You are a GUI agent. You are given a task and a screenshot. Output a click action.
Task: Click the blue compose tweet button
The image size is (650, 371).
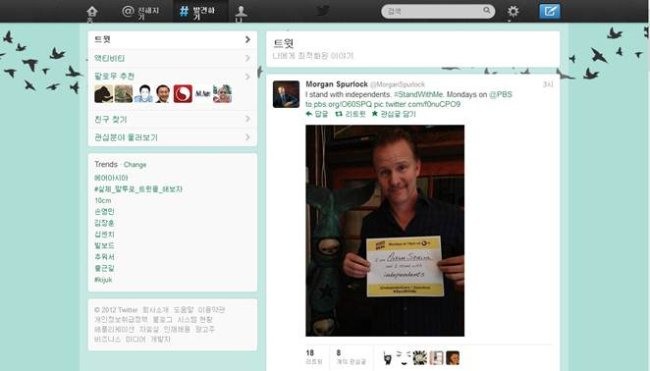click(x=549, y=11)
